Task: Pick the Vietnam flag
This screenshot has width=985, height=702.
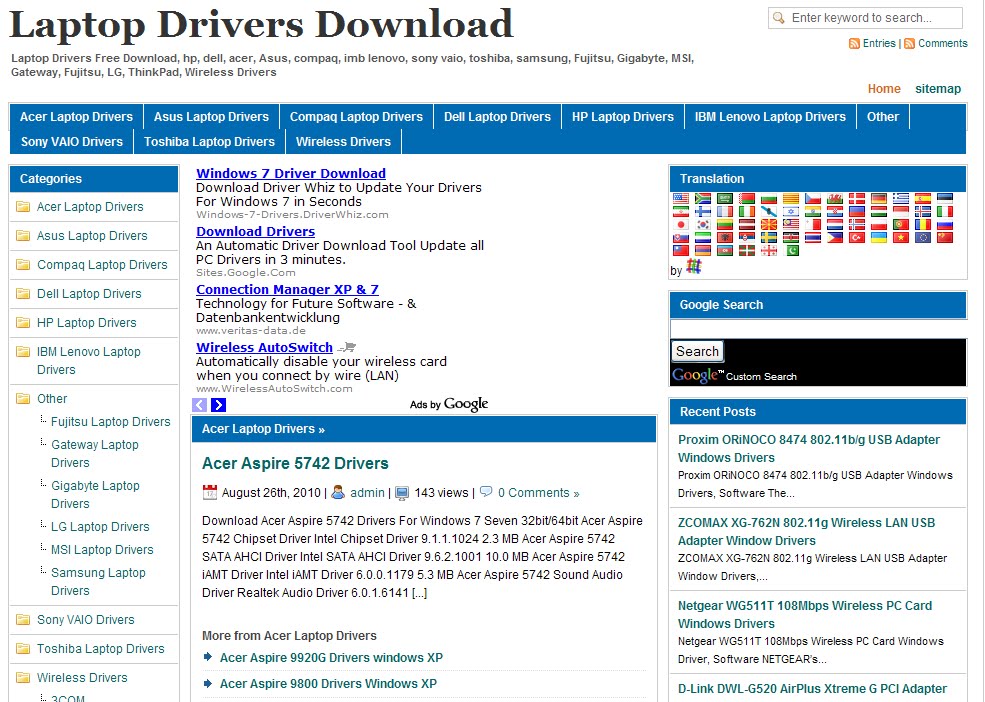Action: 901,238
